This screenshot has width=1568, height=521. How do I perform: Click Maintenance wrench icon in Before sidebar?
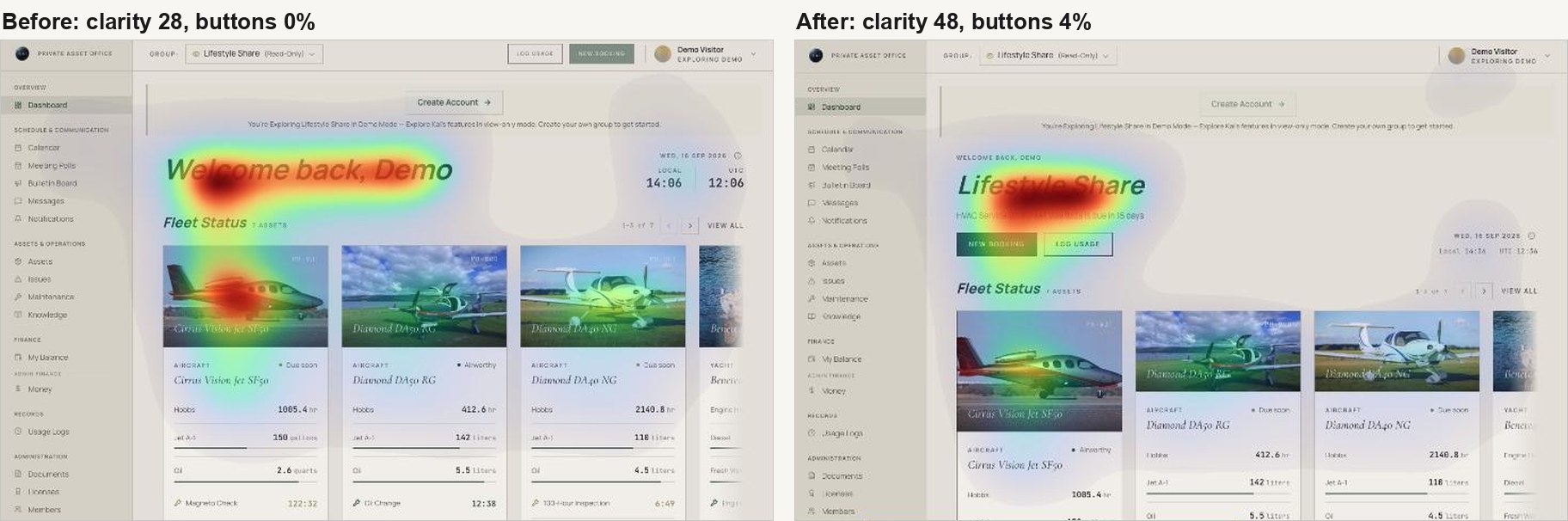(x=18, y=297)
